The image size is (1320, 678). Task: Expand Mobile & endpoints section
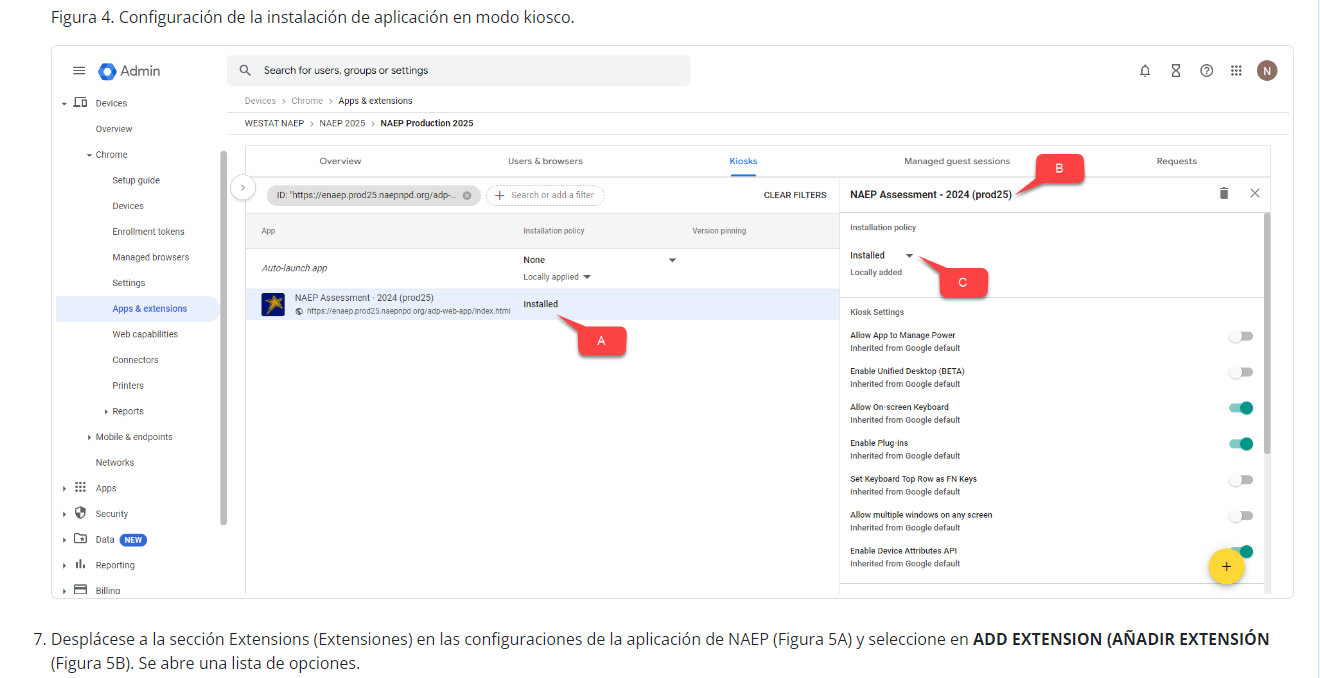[x=89, y=437]
